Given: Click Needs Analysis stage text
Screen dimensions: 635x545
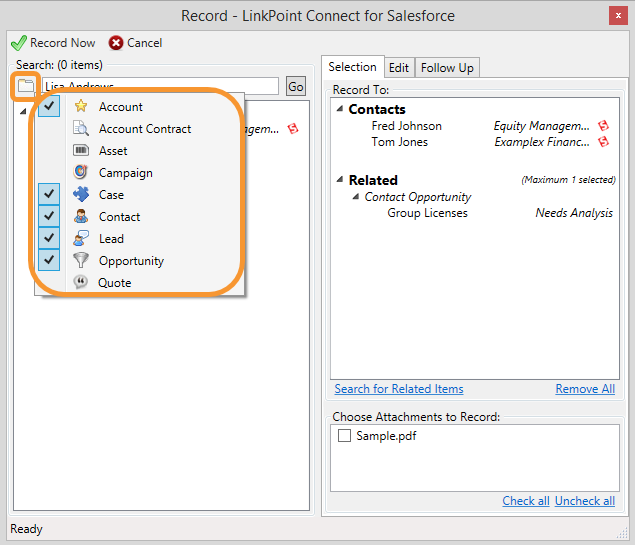Looking at the screenshot, I should [574, 213].
